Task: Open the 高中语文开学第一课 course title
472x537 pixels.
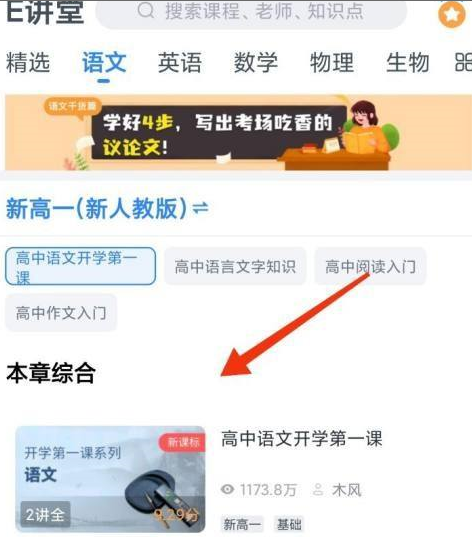Action: pyautogui.click(x=301, y=438)
